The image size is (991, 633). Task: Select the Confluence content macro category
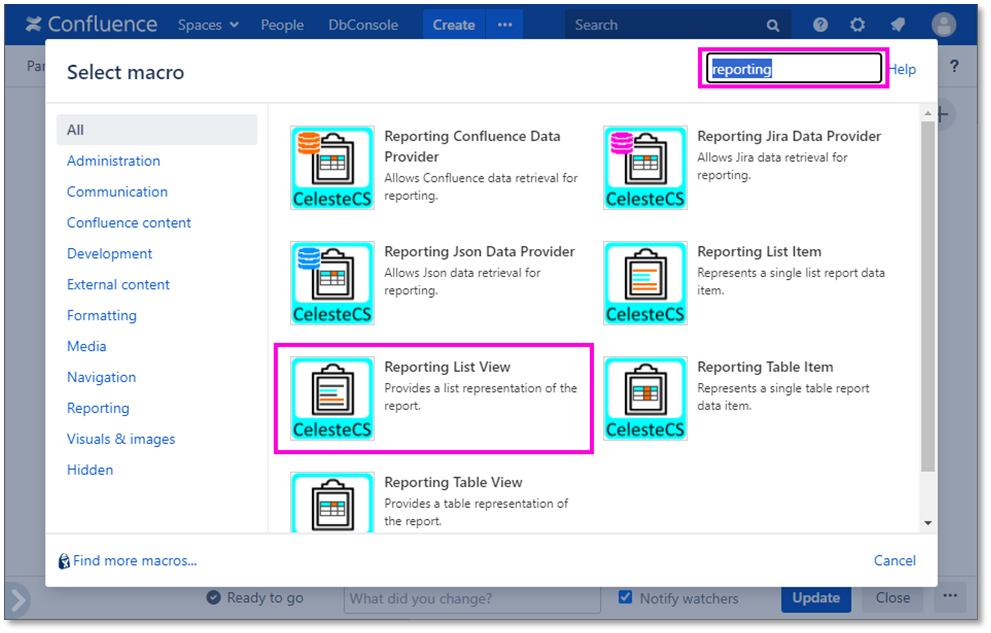pos(129,223)
